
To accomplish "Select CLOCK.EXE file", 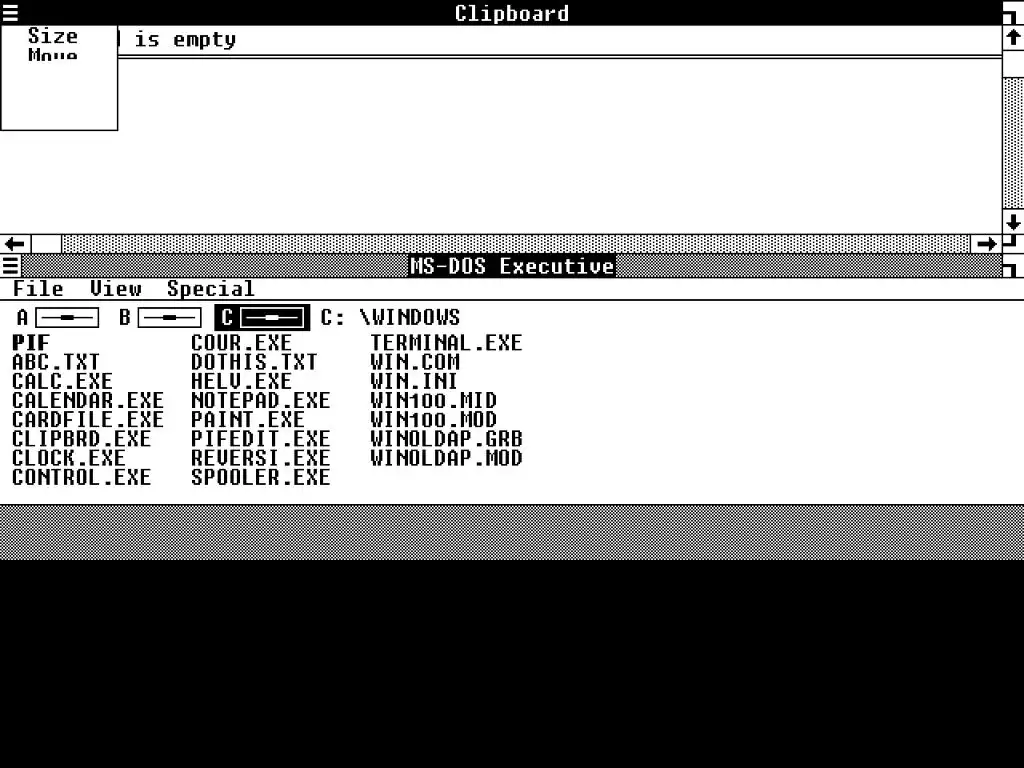I will tap(69, 458).
